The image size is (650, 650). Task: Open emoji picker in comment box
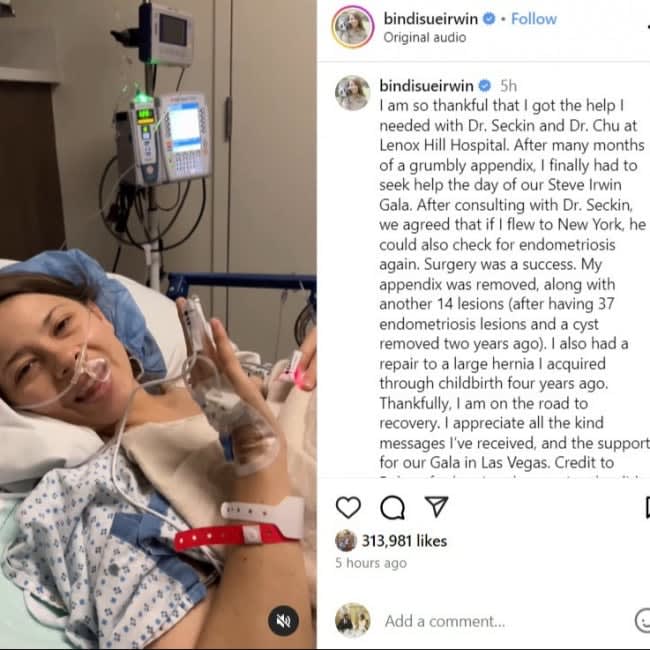point(643,621)
